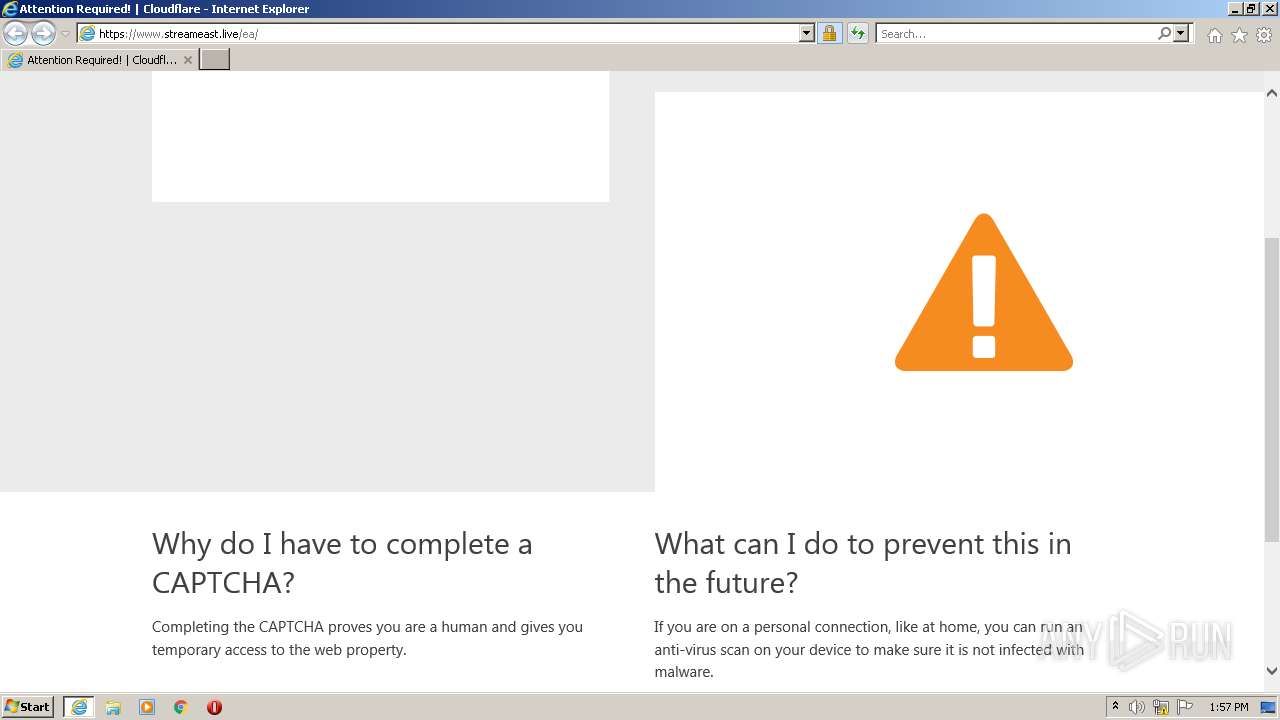Go forward using the forward arrow button
1280x720 pixels.
pyautogui.click(x=43, y=33)
